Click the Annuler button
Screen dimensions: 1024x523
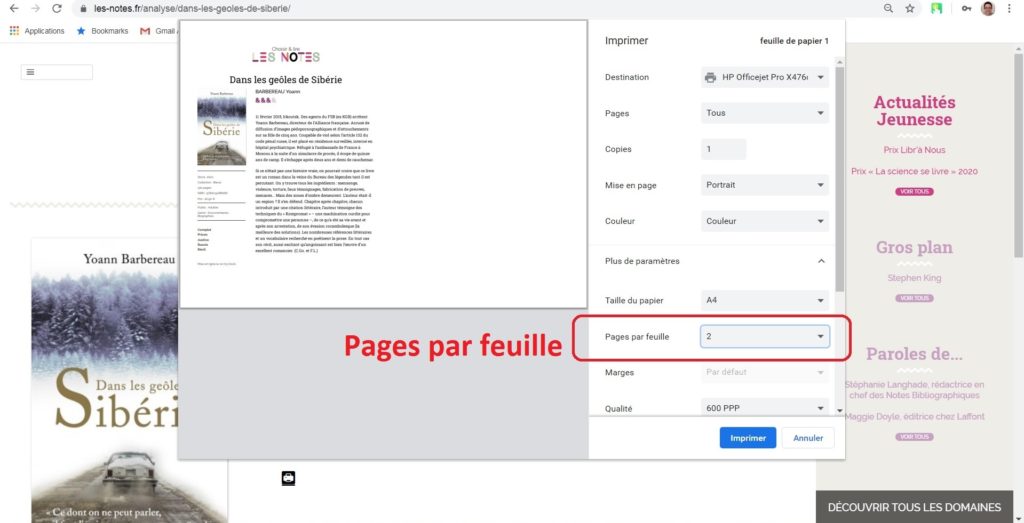808,438
